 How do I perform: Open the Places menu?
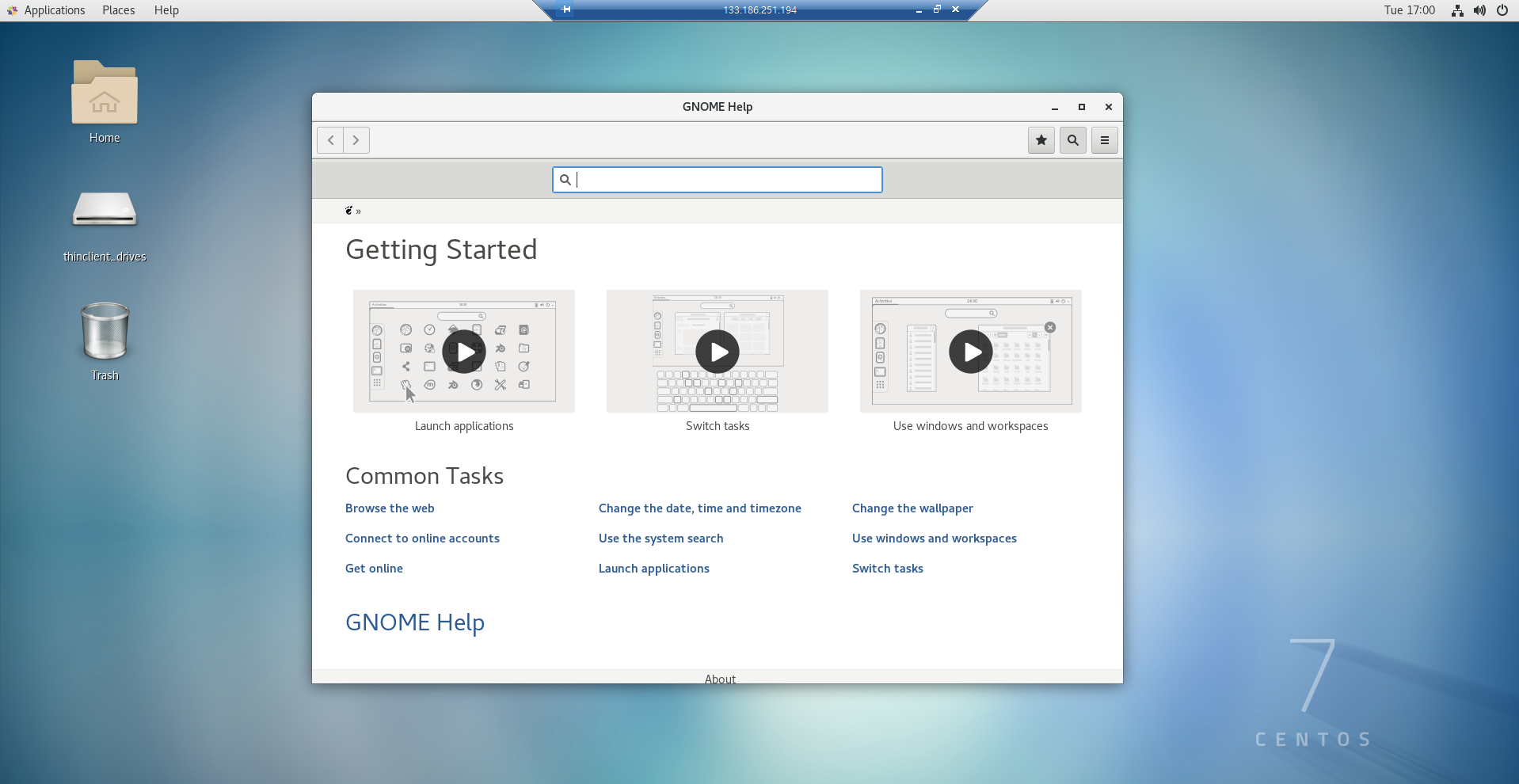tap(119, 10)
